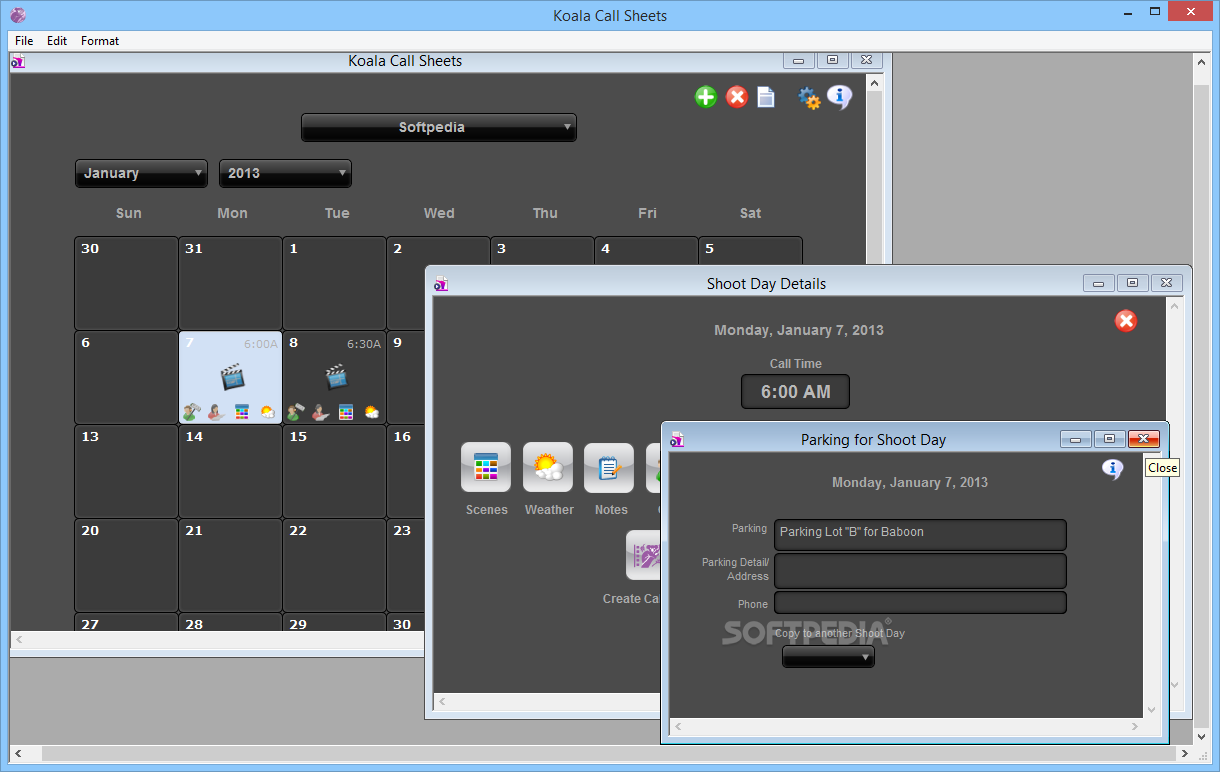Select the December 30 calendar day cell
1220x772 pixels.
click(126, 283)
